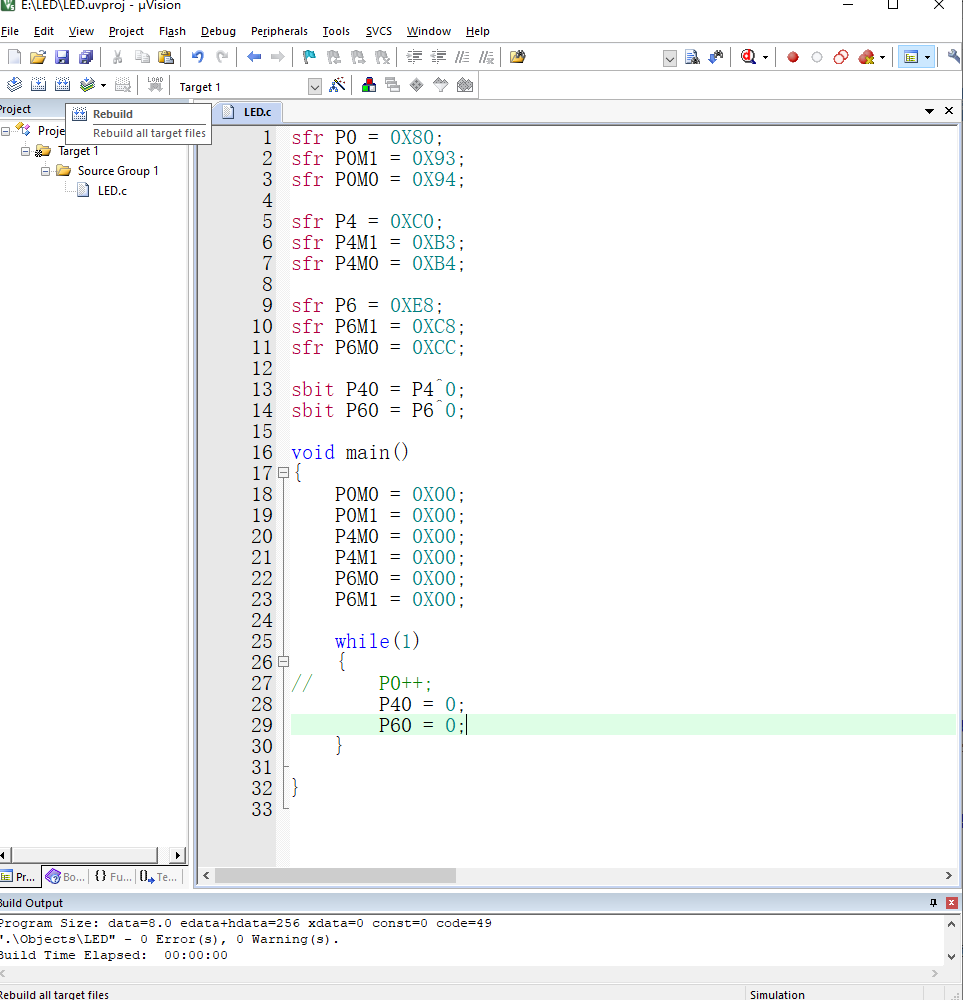963x1000 pixels.
Task: Close the active LED.c editor tab
Action: tap(949, 111)
